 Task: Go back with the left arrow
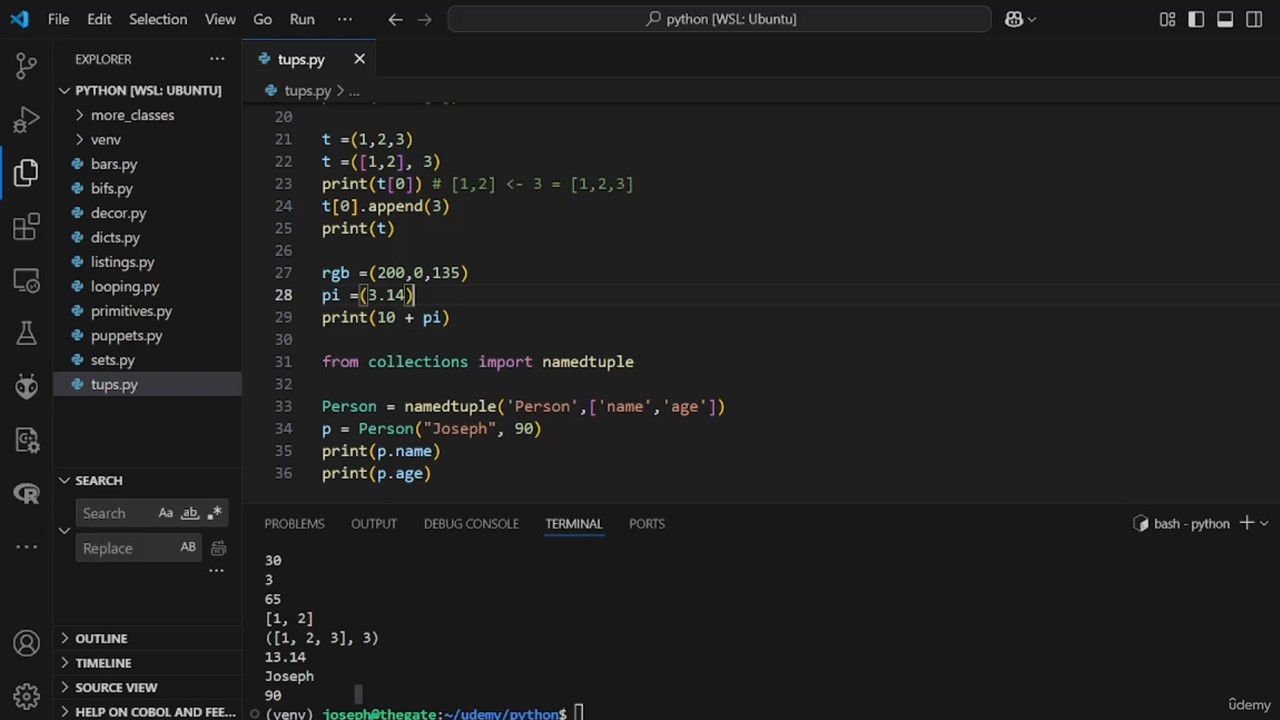click(395, 19)
